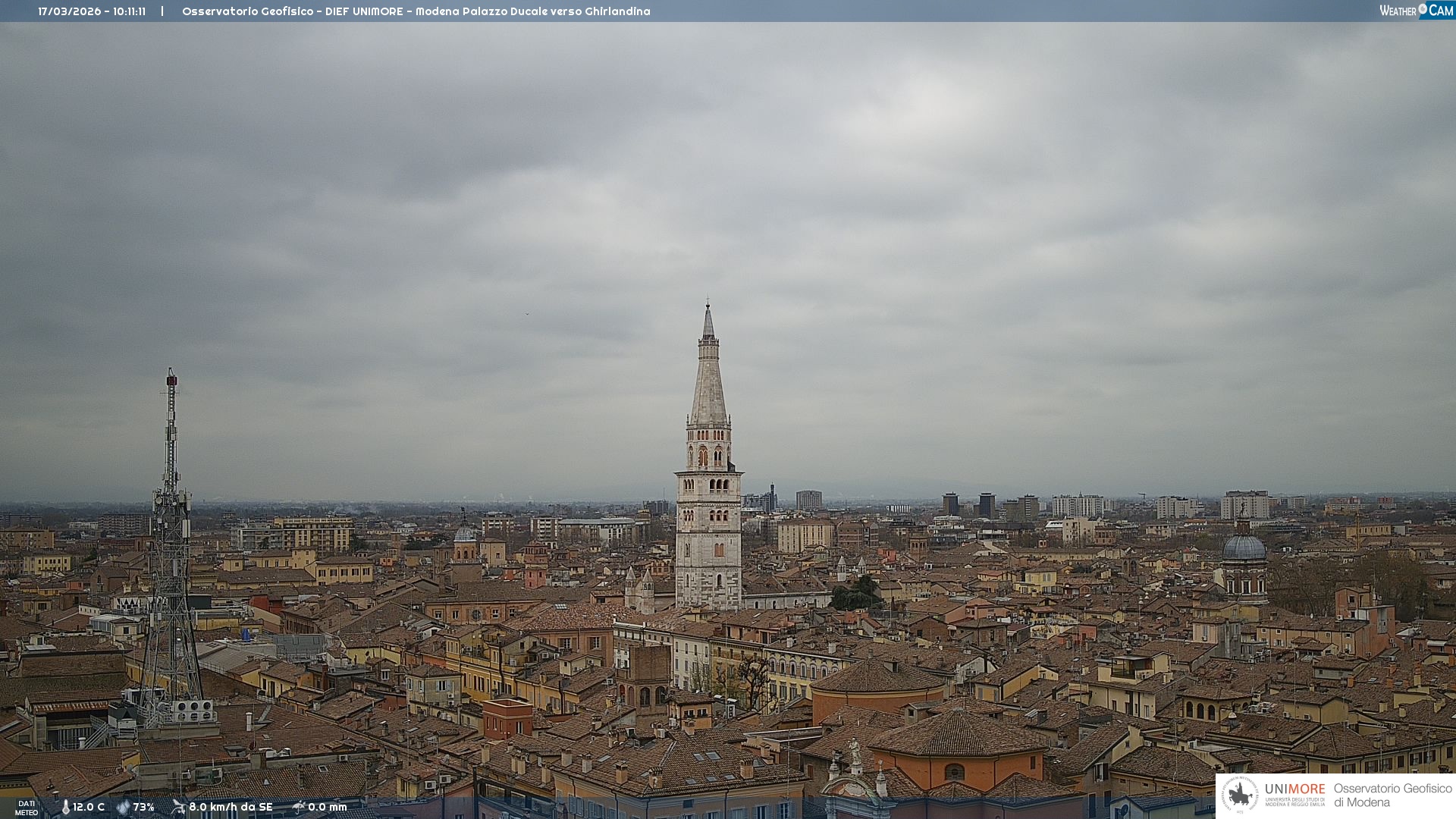The image size is (1456, 819).
Task: Click the wind vane anemometer icon
Action: point(178,807)
